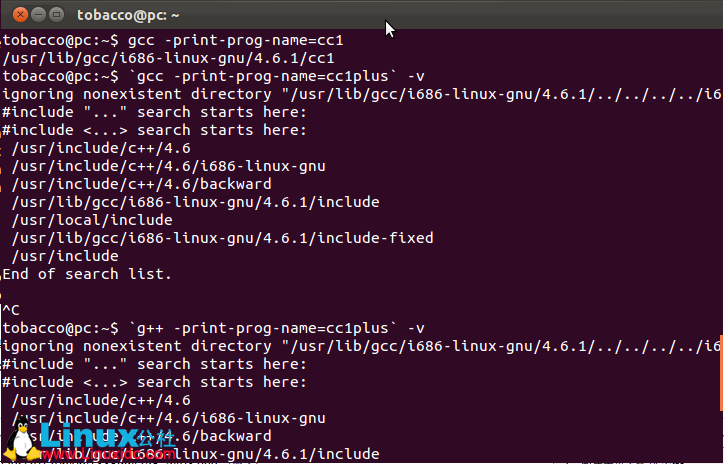Click the ^C interrupt line
Screen dimensions: 724x464
[x=11, y=310]
